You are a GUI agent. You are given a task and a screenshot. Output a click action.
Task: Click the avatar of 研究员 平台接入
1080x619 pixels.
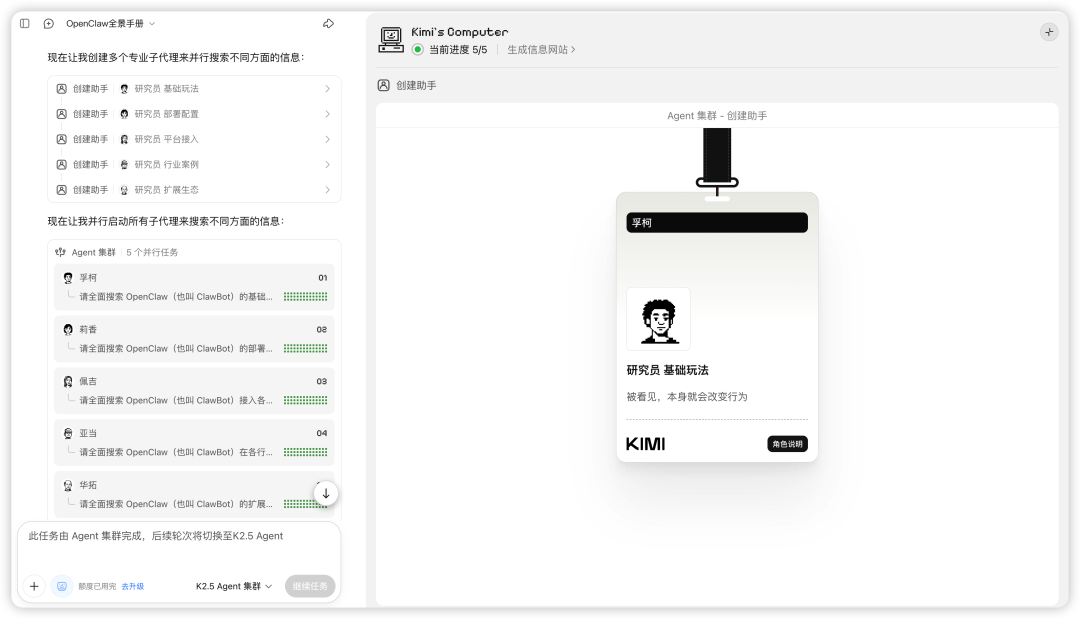(124, 139)
